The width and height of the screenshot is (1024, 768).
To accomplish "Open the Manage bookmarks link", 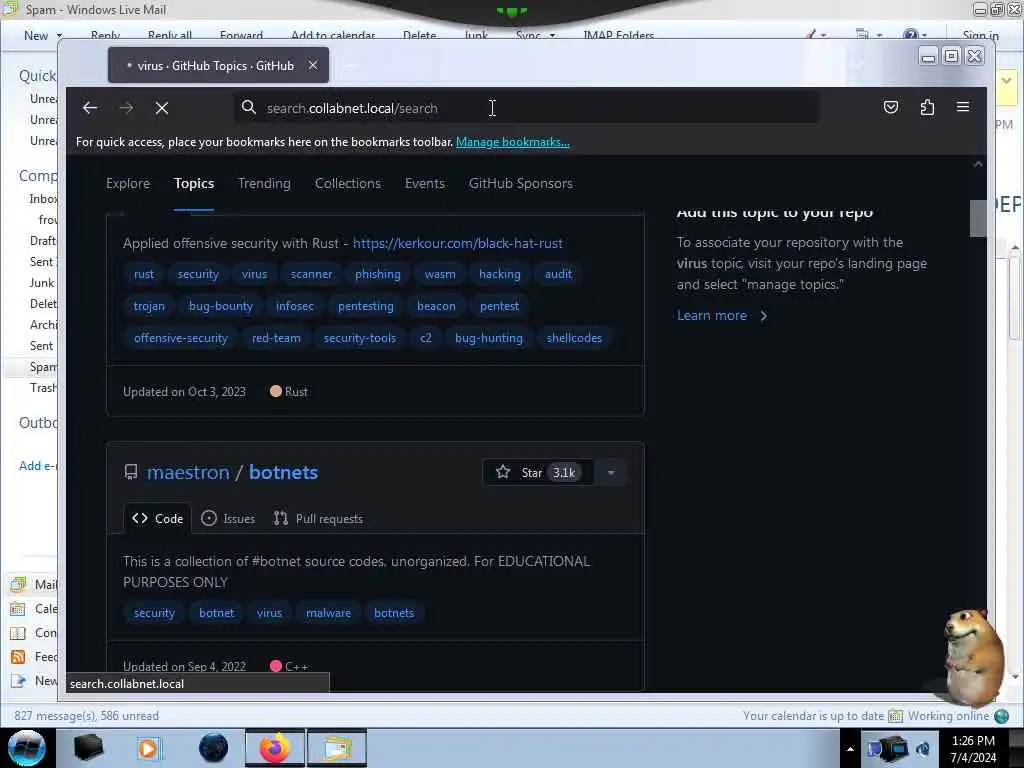I will (513, 142).
